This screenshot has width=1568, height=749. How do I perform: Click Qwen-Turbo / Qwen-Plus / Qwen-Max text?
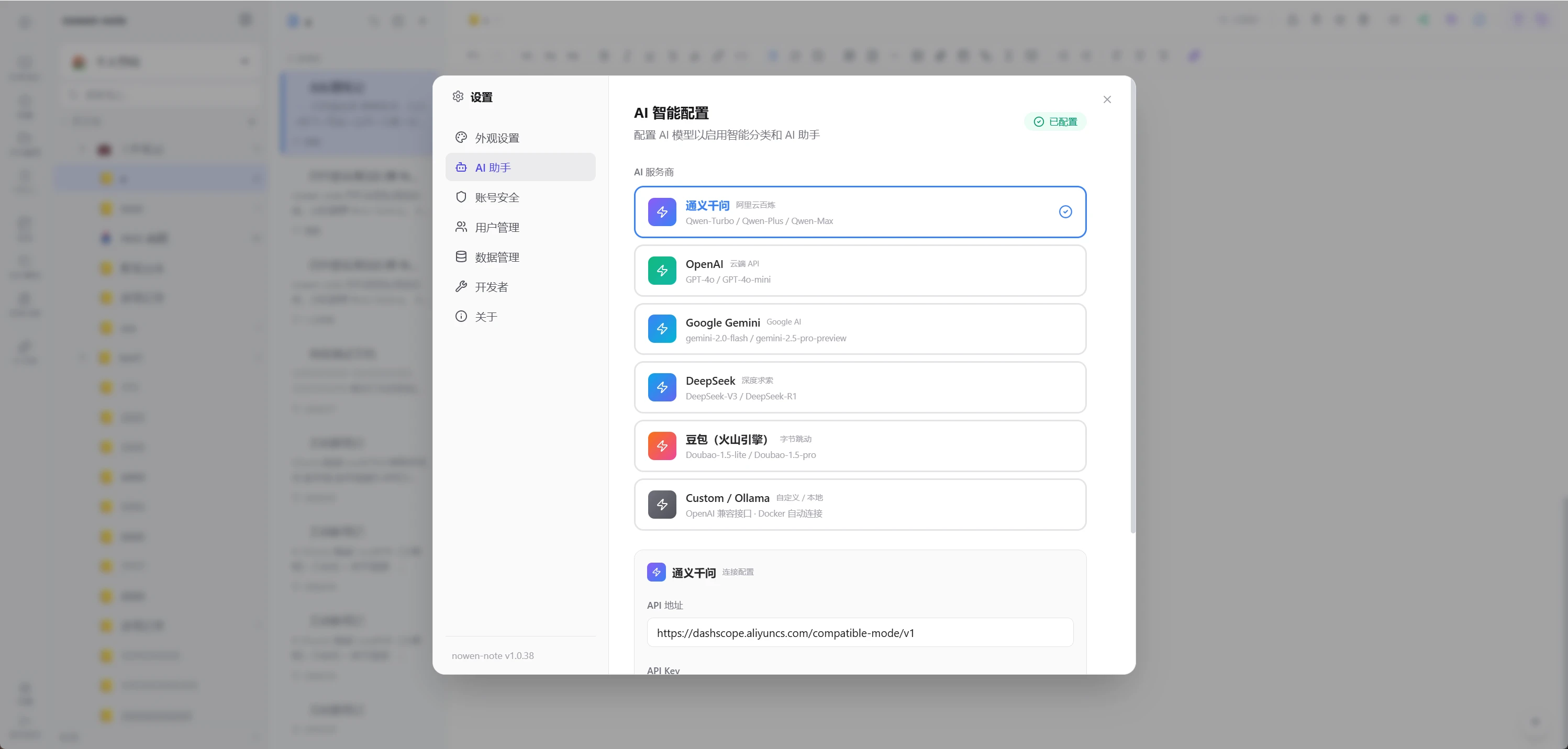click(759, 221)
